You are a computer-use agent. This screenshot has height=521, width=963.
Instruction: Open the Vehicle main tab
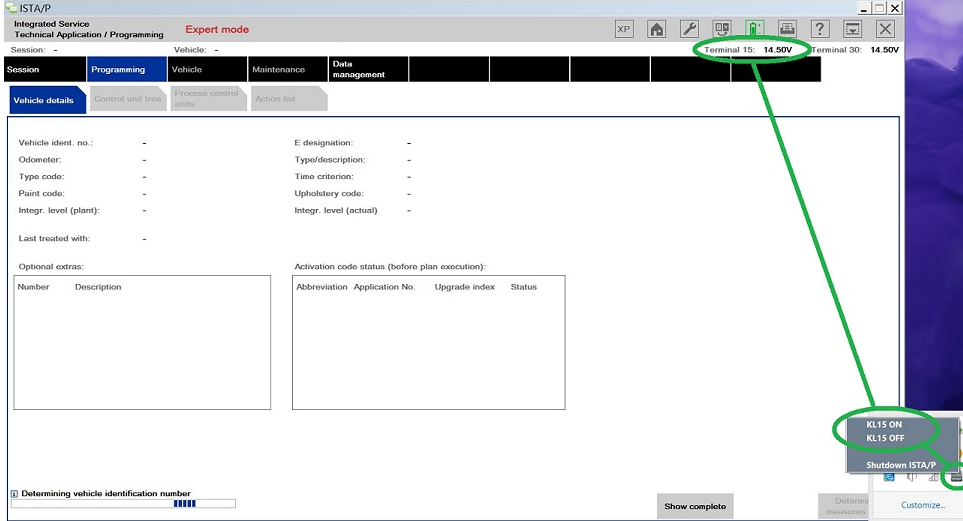207,69
